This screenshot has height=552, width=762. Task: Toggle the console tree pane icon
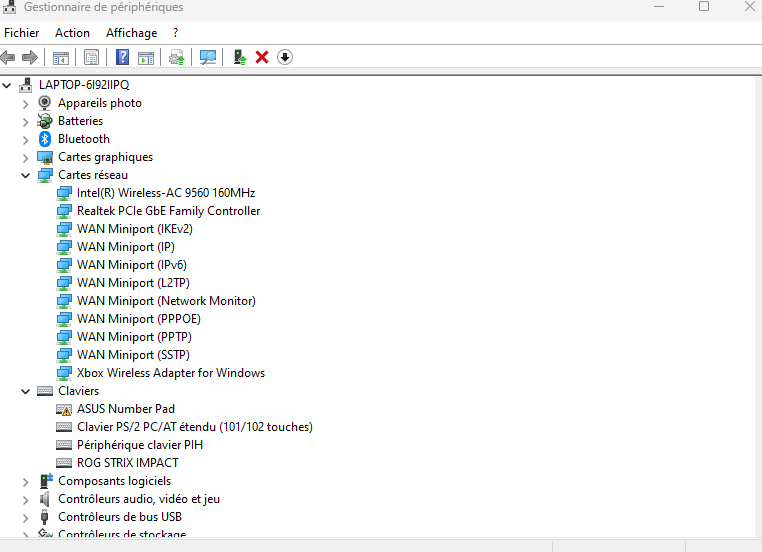click(61, 57)
